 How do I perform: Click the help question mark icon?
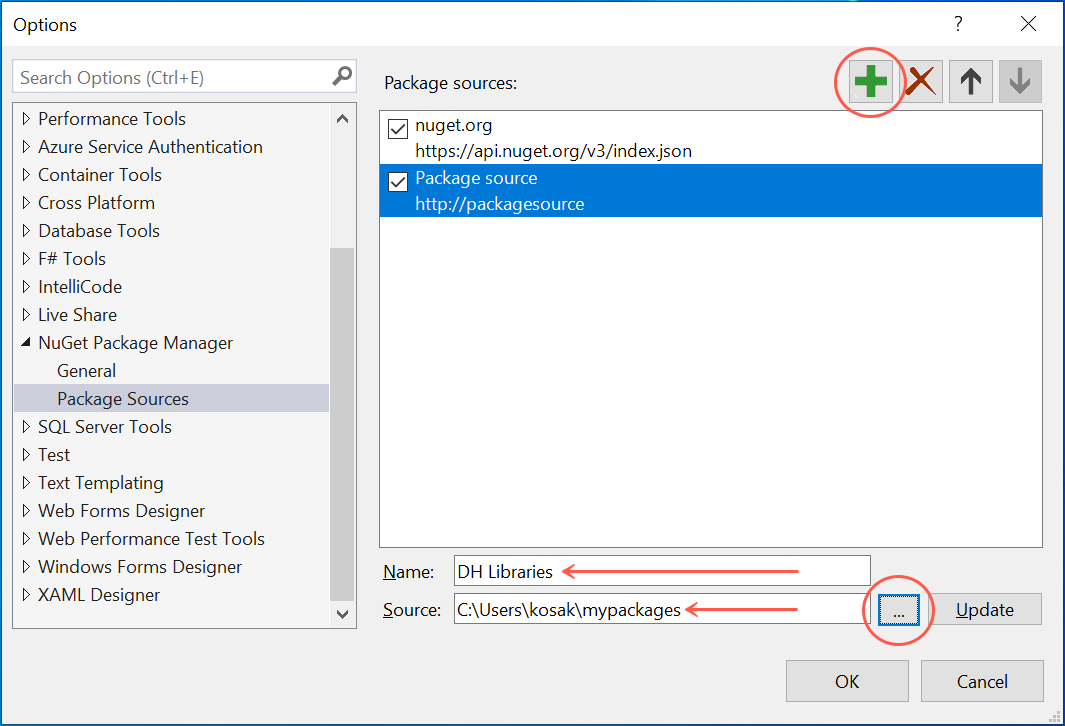(x=957, y=24)
